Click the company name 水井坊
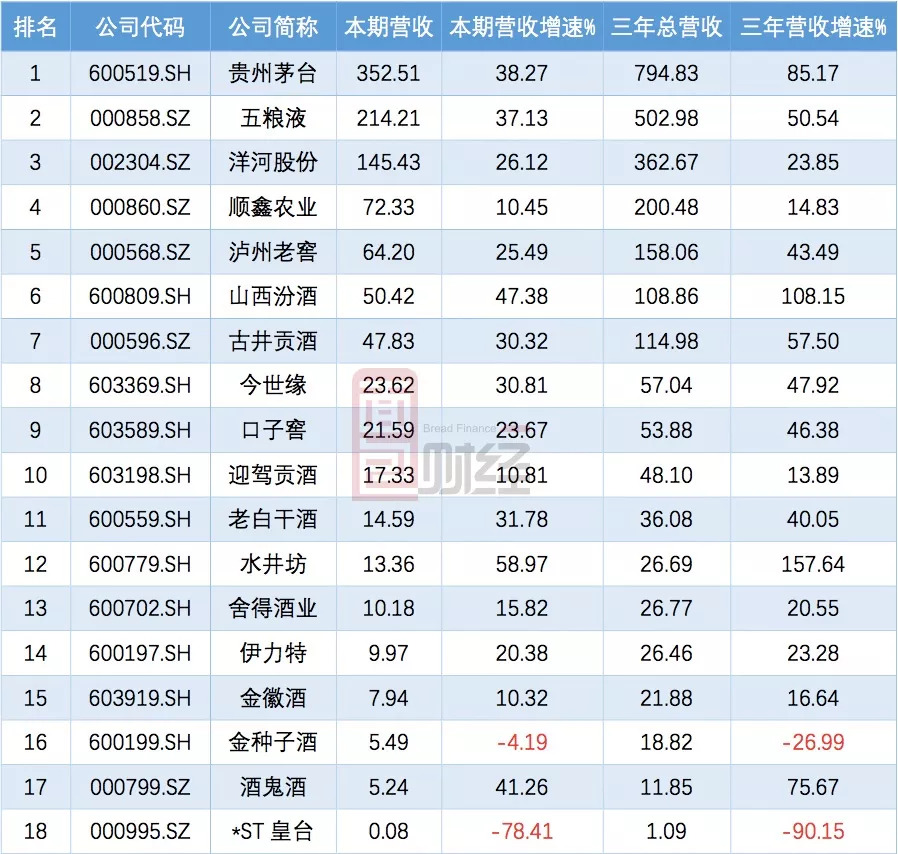 click(273, 564)
